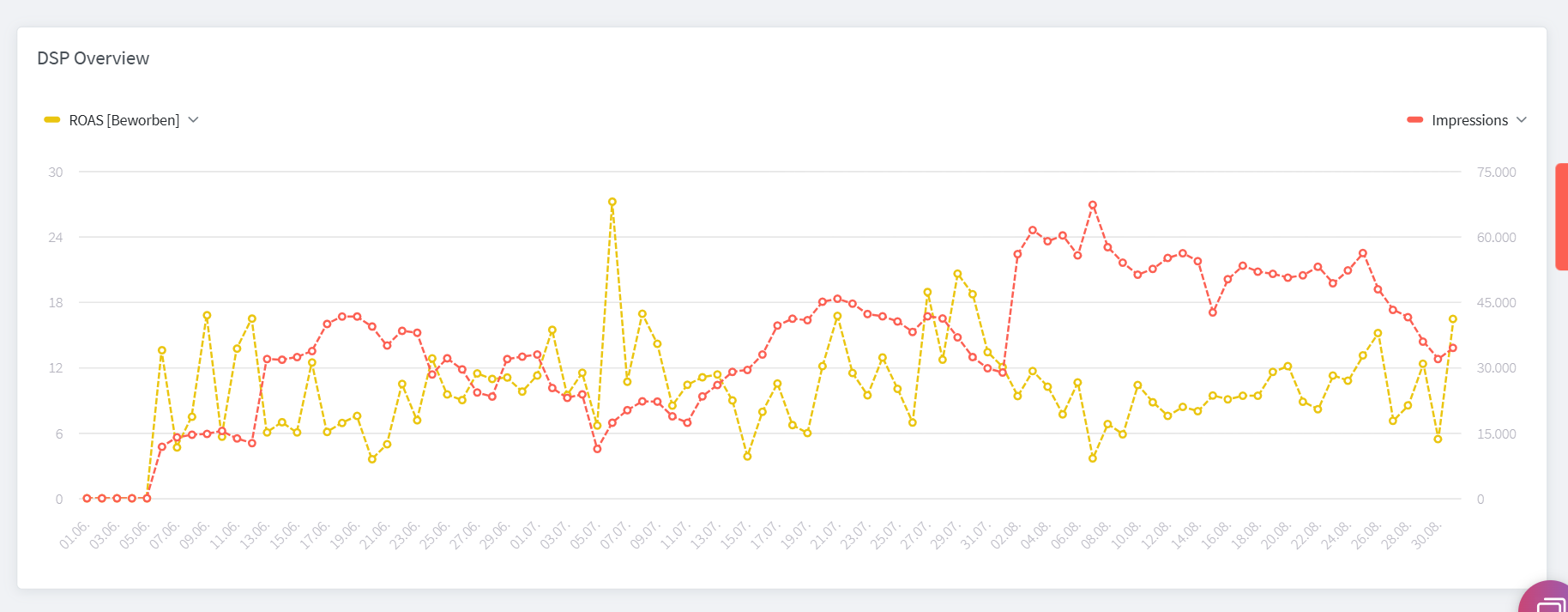Click the red Impressions legend marker
1568x612 pixels.
pos(1415,120)
